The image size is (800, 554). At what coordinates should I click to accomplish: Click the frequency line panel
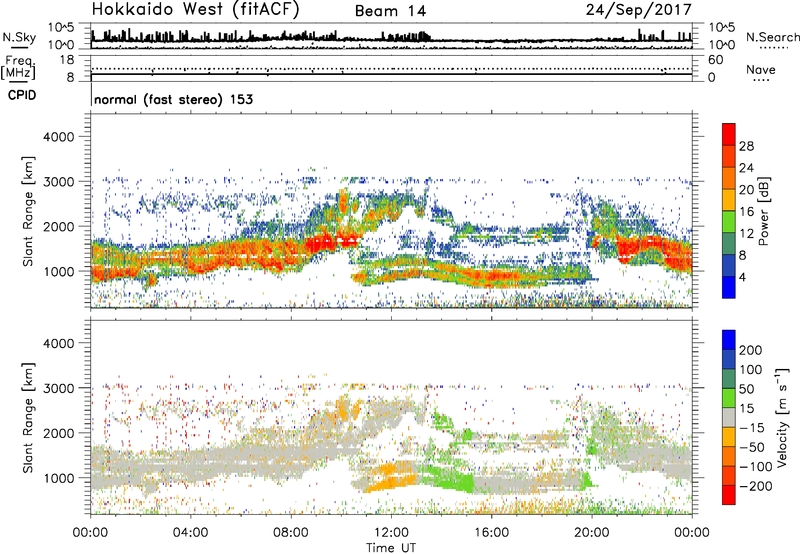[x=391, y=68]
